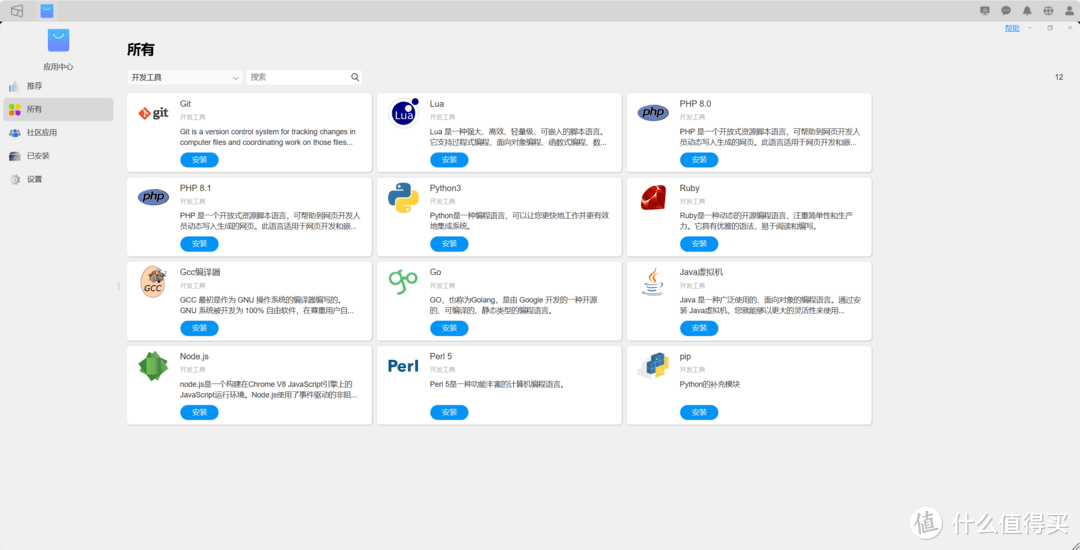The width and height of the screenshot is (1080, 550).
Task: Click the Lua app logo
Action: pyautogui.click(x=403, y=114)
